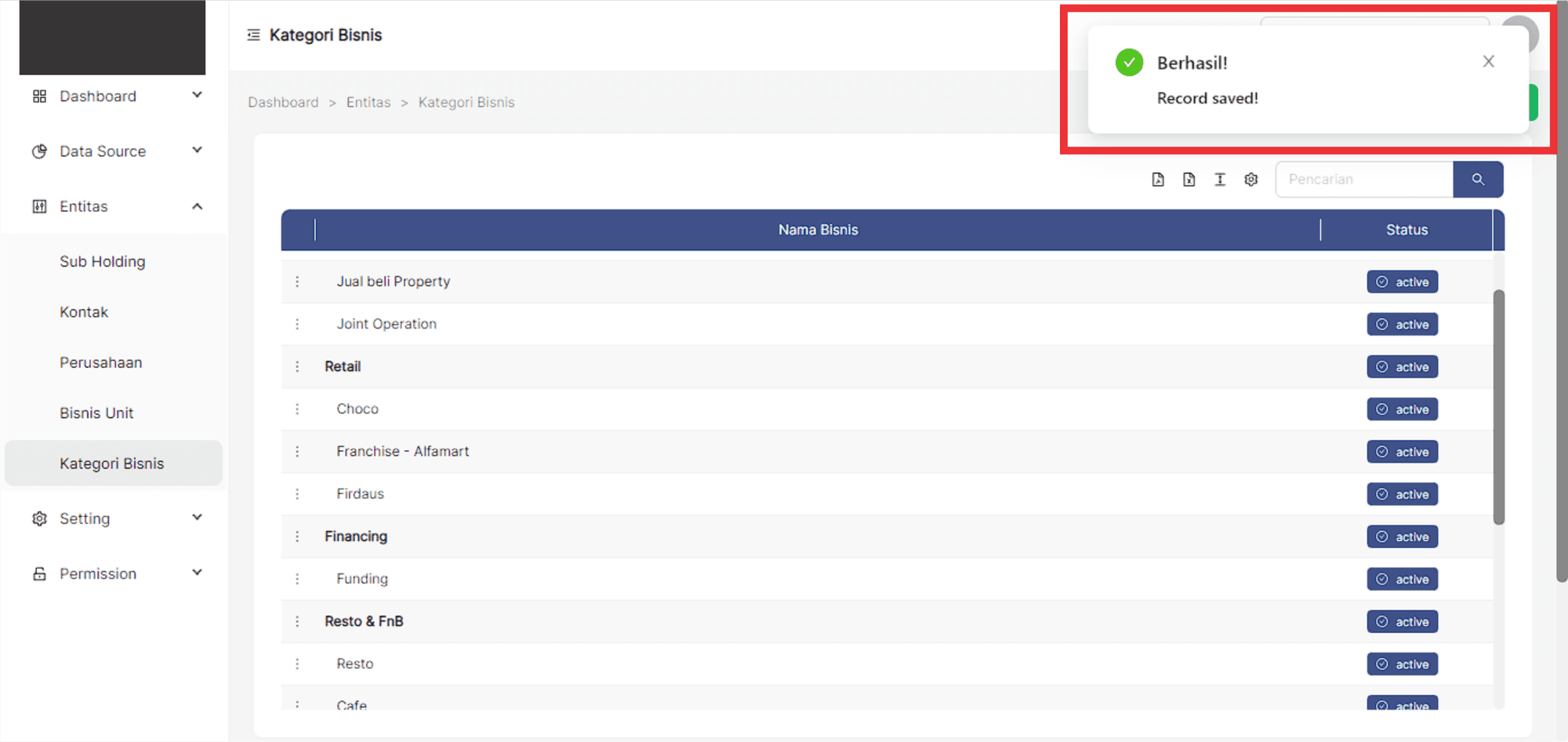Export table to PDF file icon
Viewport: 1568px width, 742px height.
coord(1158,180)
